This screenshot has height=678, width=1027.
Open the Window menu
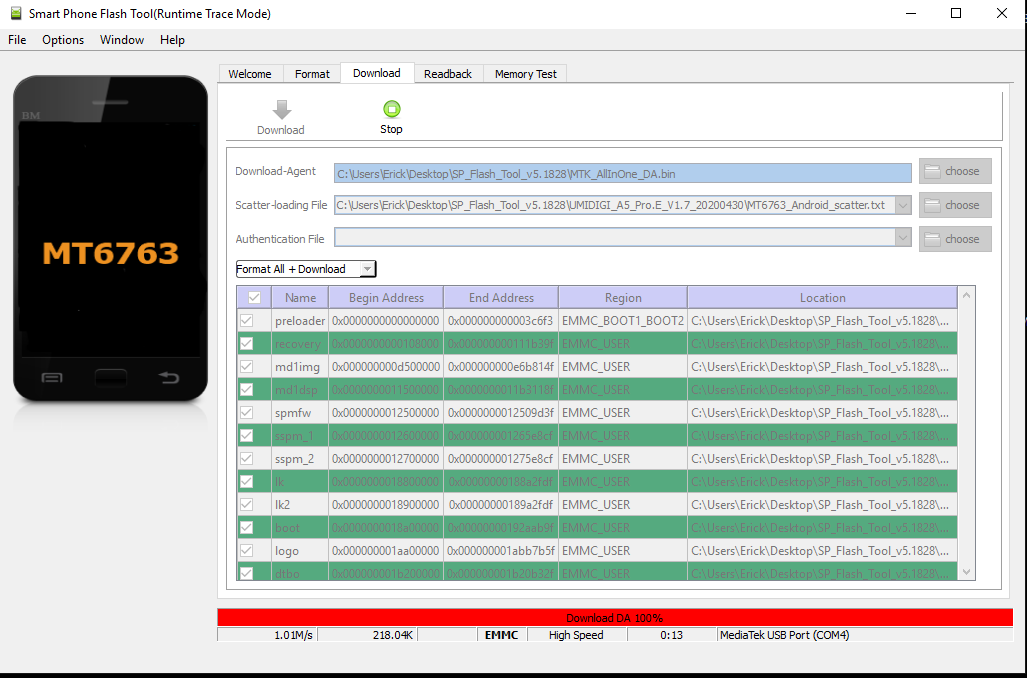pos(122,40)
